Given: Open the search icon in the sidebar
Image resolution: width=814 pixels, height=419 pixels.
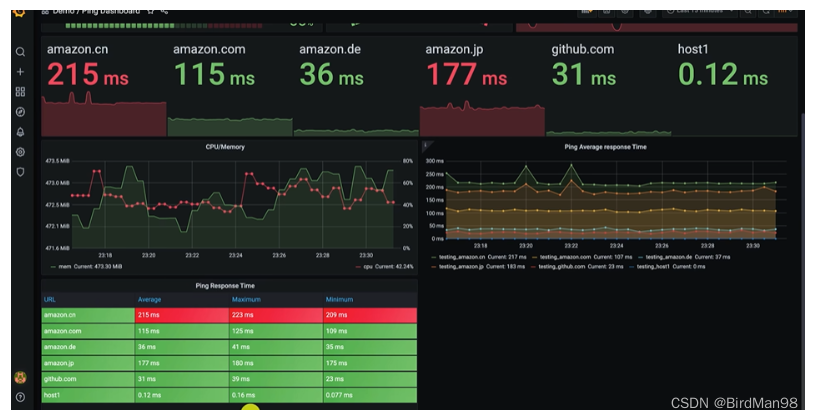Looking at the screenshot, I should point(20,52).
